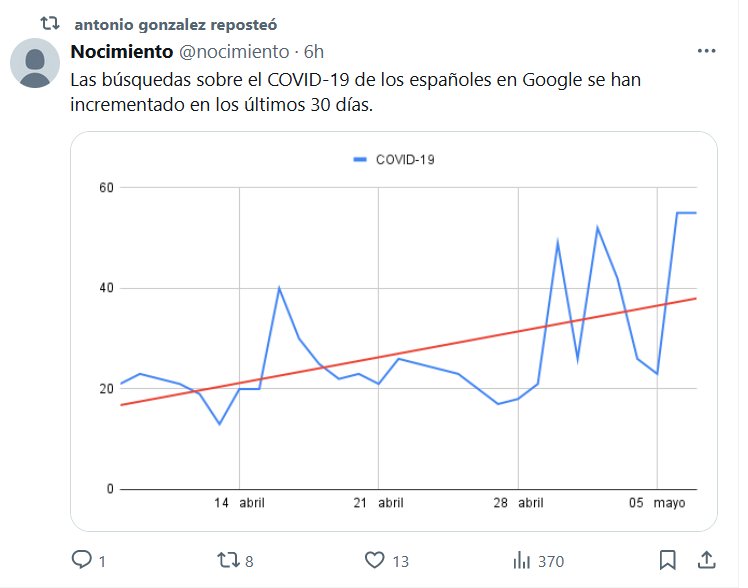Open the tweet via the 6h timestamp
Screen dimensions: 748x588
click(x=314, y=51)
